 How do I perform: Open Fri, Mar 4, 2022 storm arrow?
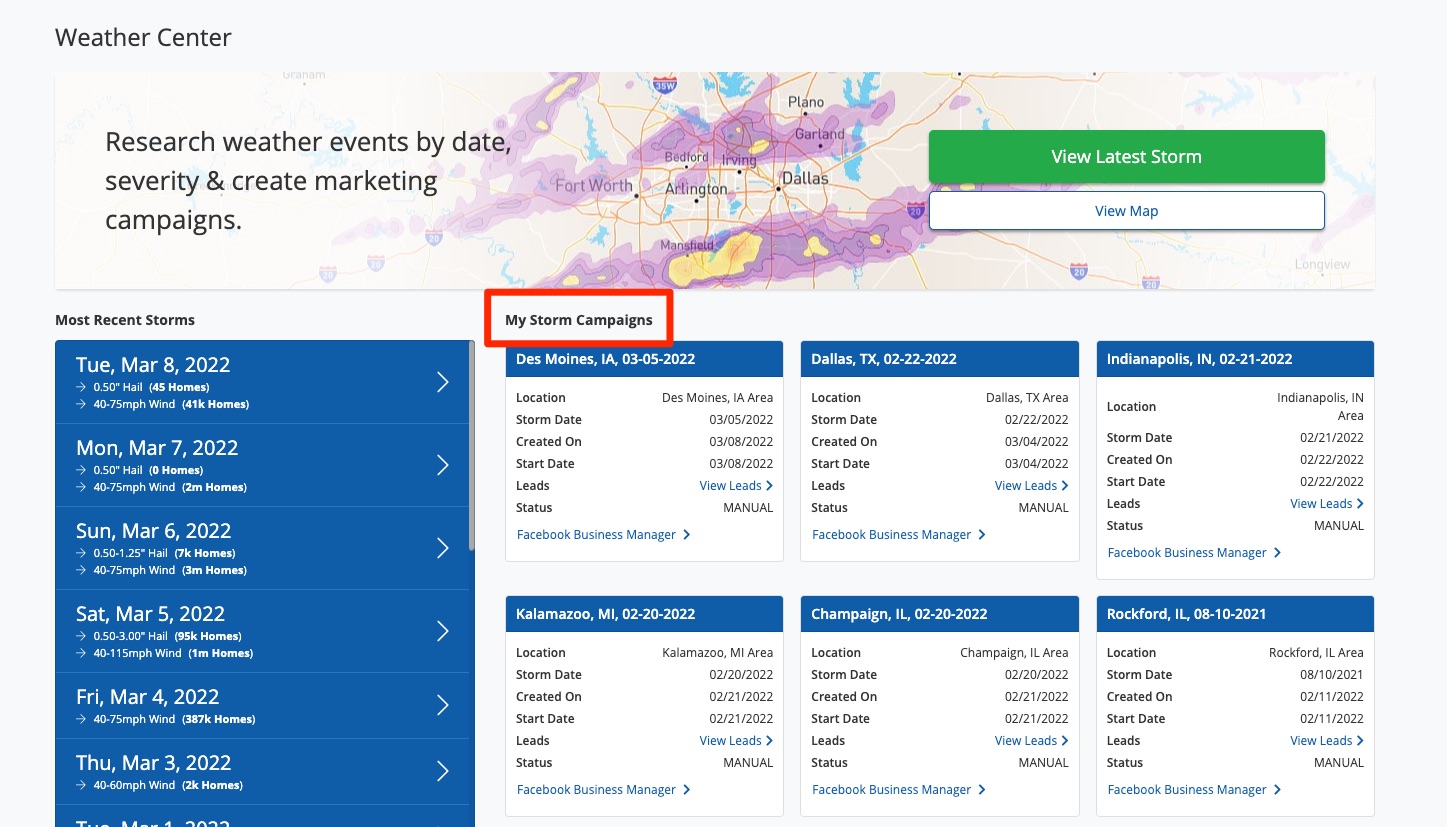(x=443, y=705)
